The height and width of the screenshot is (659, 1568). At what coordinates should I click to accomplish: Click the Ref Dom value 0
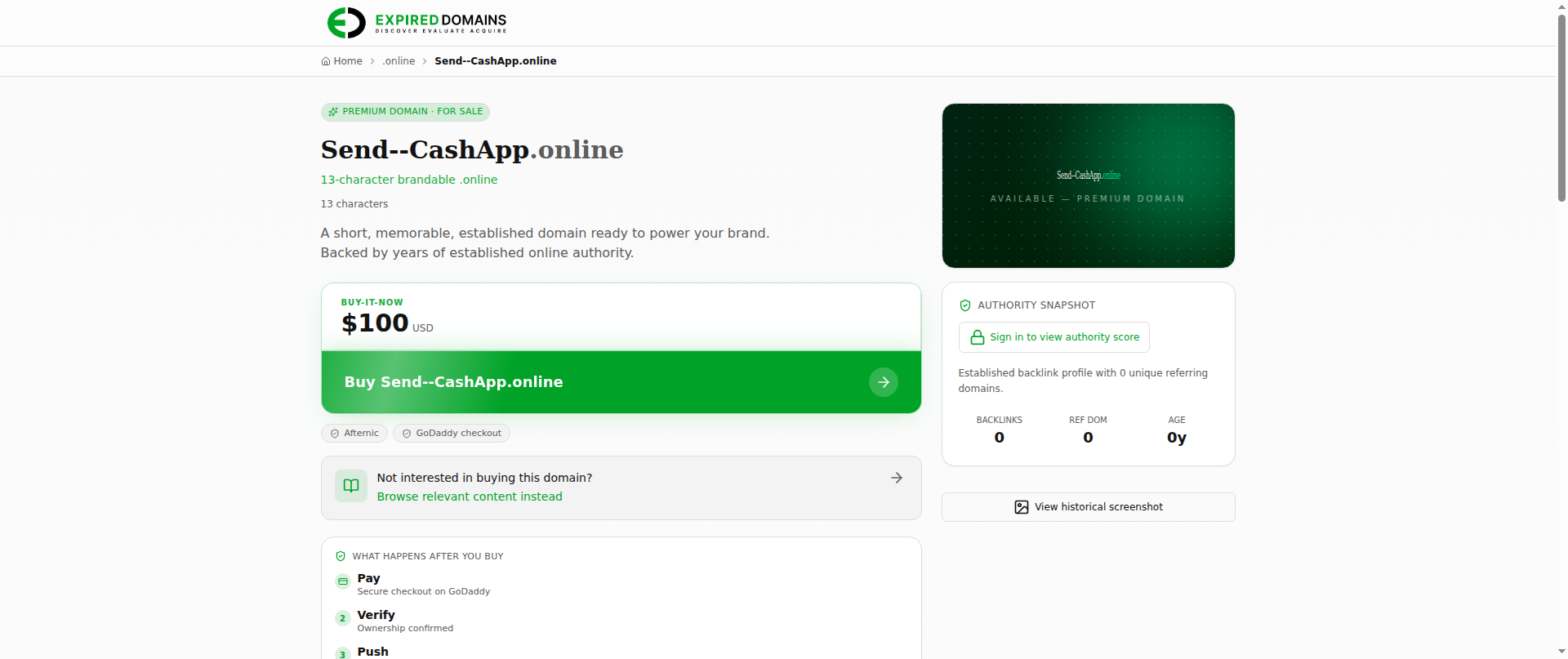pyautogui.click(x=1088, y=438)
